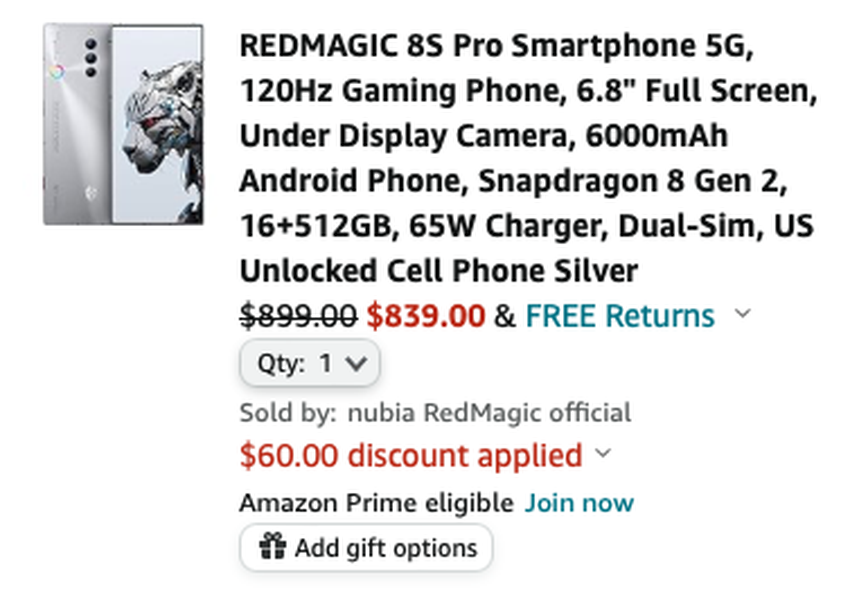Click seller name nubia RedMagic official
The height and width of the screenshot is (595, 850).
point(489,412)
